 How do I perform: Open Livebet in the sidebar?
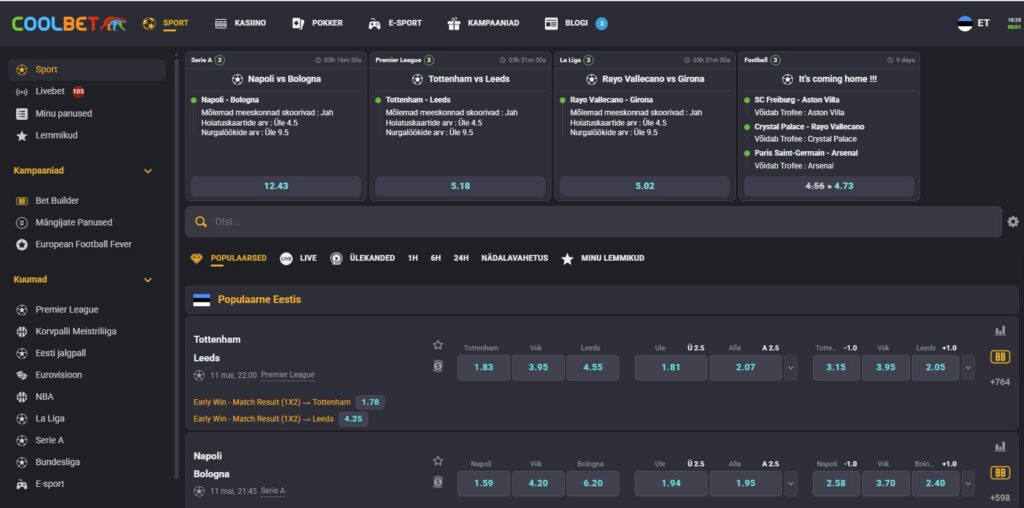pos(50,91)
